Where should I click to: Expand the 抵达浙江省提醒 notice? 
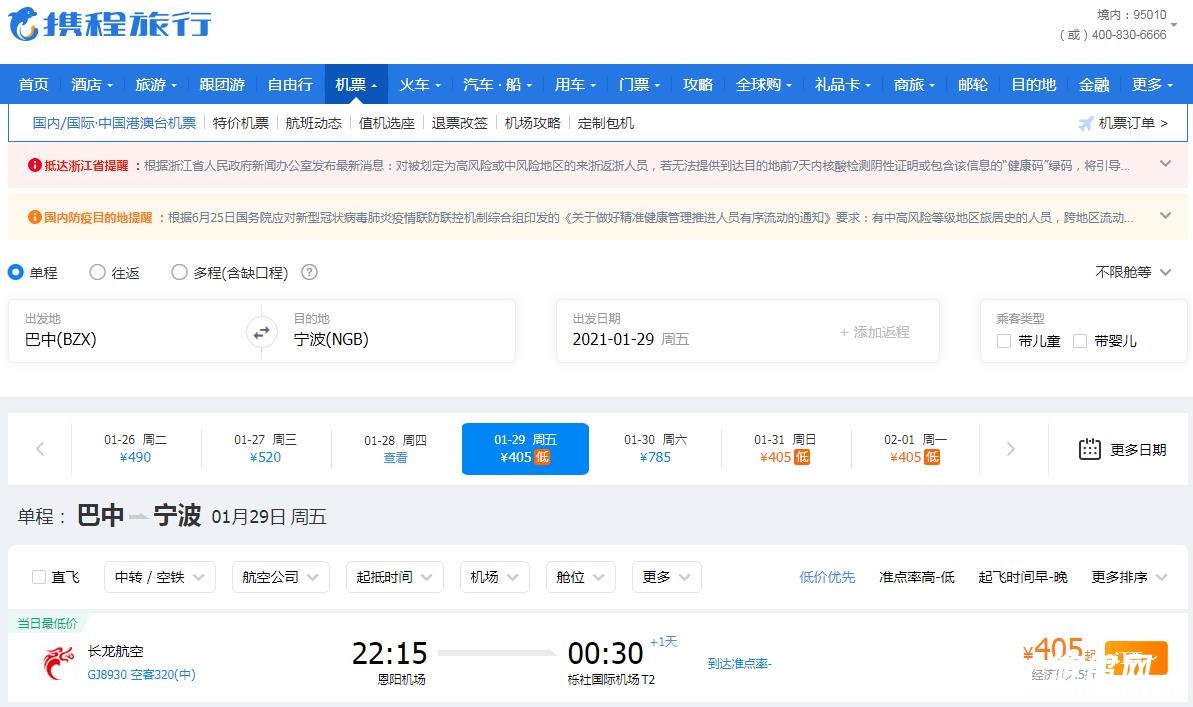pyautogui.click(x=1165, y=164)
